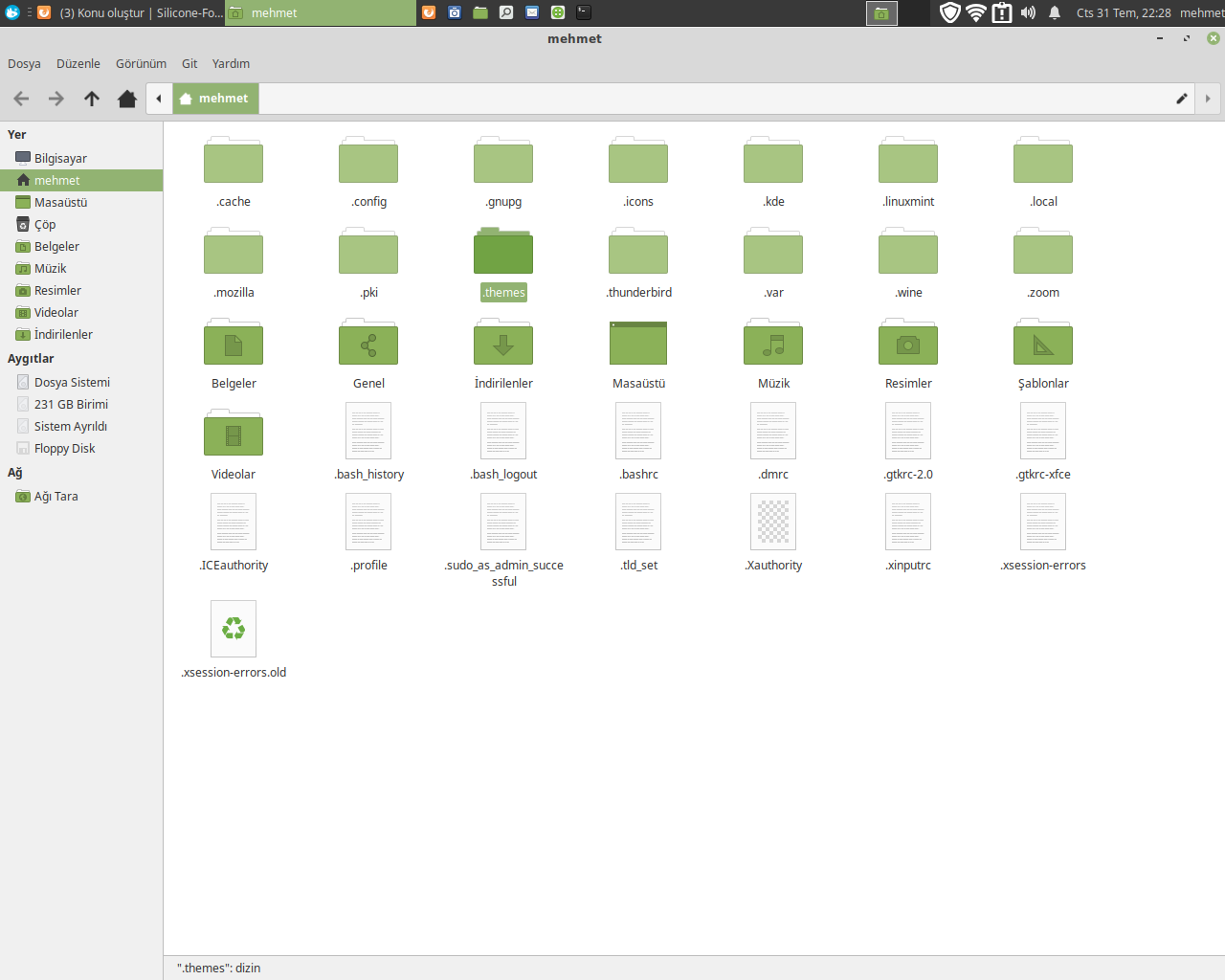
Task: Open Müzik in the sidebar
Action: pos(81,268)
